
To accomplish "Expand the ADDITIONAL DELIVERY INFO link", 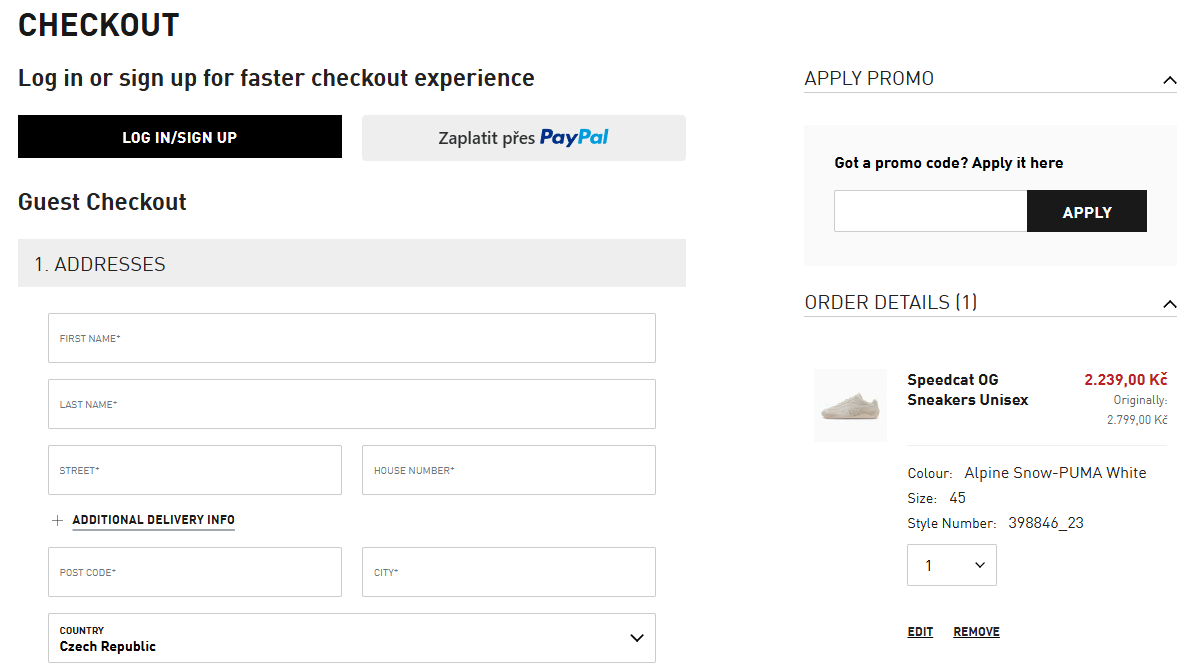I will [153, 520].
